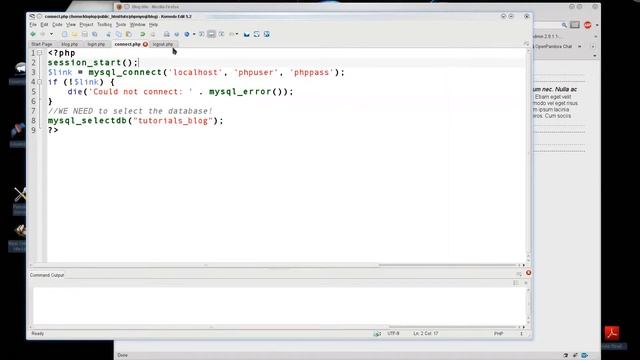The image size is (640, 360).
Task: Click the greyed forward navigation arrow
Action: [42, 34]
